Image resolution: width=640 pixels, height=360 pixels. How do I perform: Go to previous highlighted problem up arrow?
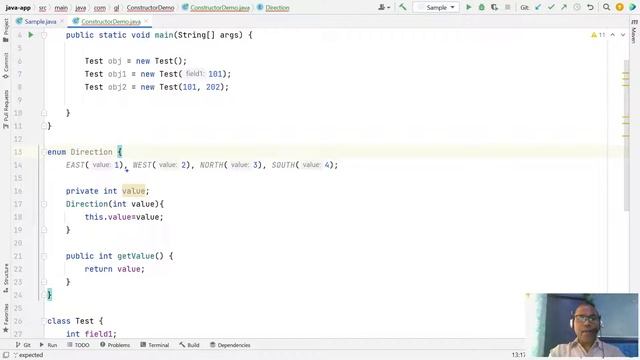pyautogui.click(x=613, y=35)
